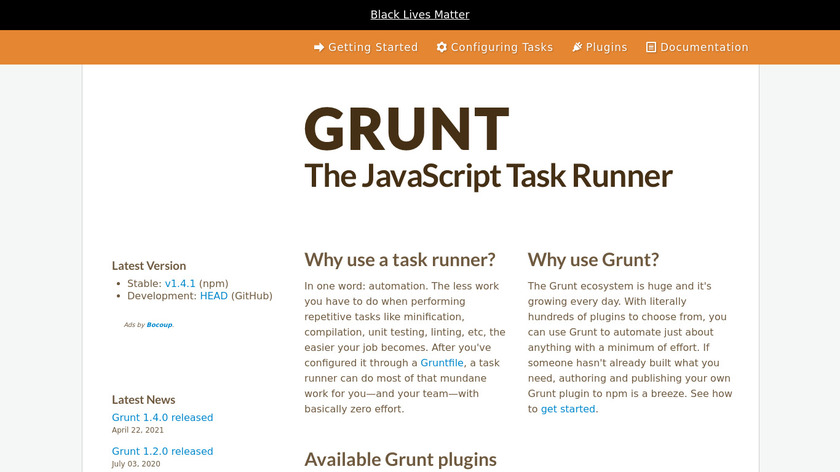The width and height of the screenshot is (840, 472).
Task: Click The JavaScript Task Runner subtitle
Action: coord(488,176)
